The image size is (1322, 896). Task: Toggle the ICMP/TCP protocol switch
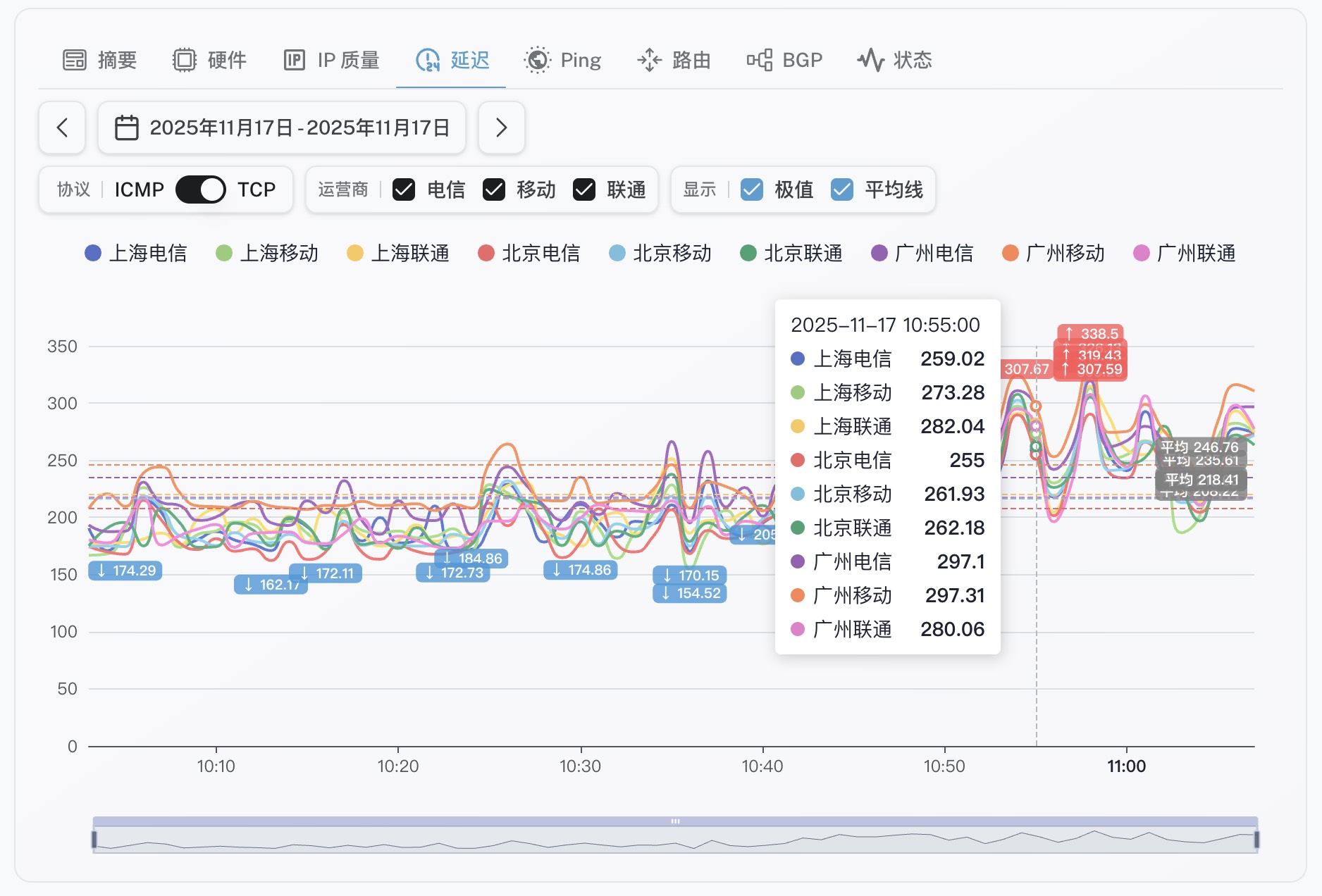[x=200, y=189]
